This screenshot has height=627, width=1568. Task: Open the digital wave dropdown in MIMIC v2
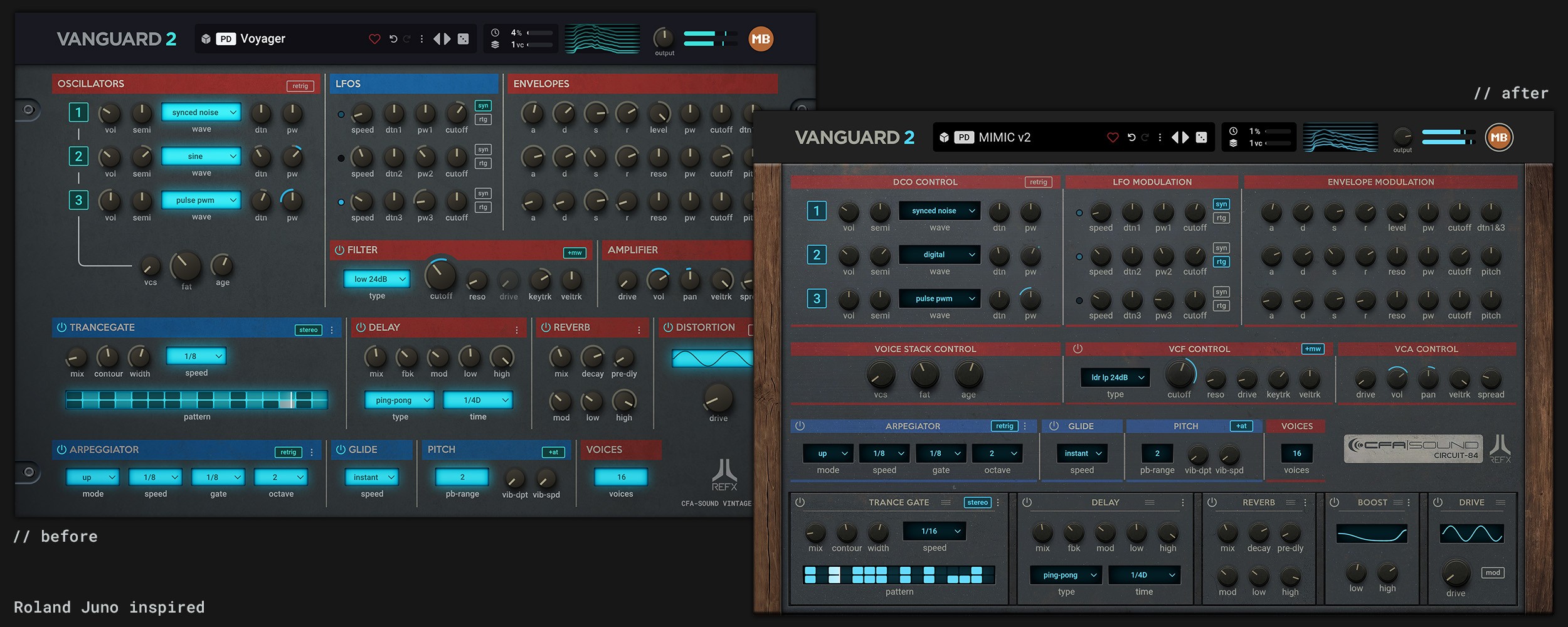940,255
